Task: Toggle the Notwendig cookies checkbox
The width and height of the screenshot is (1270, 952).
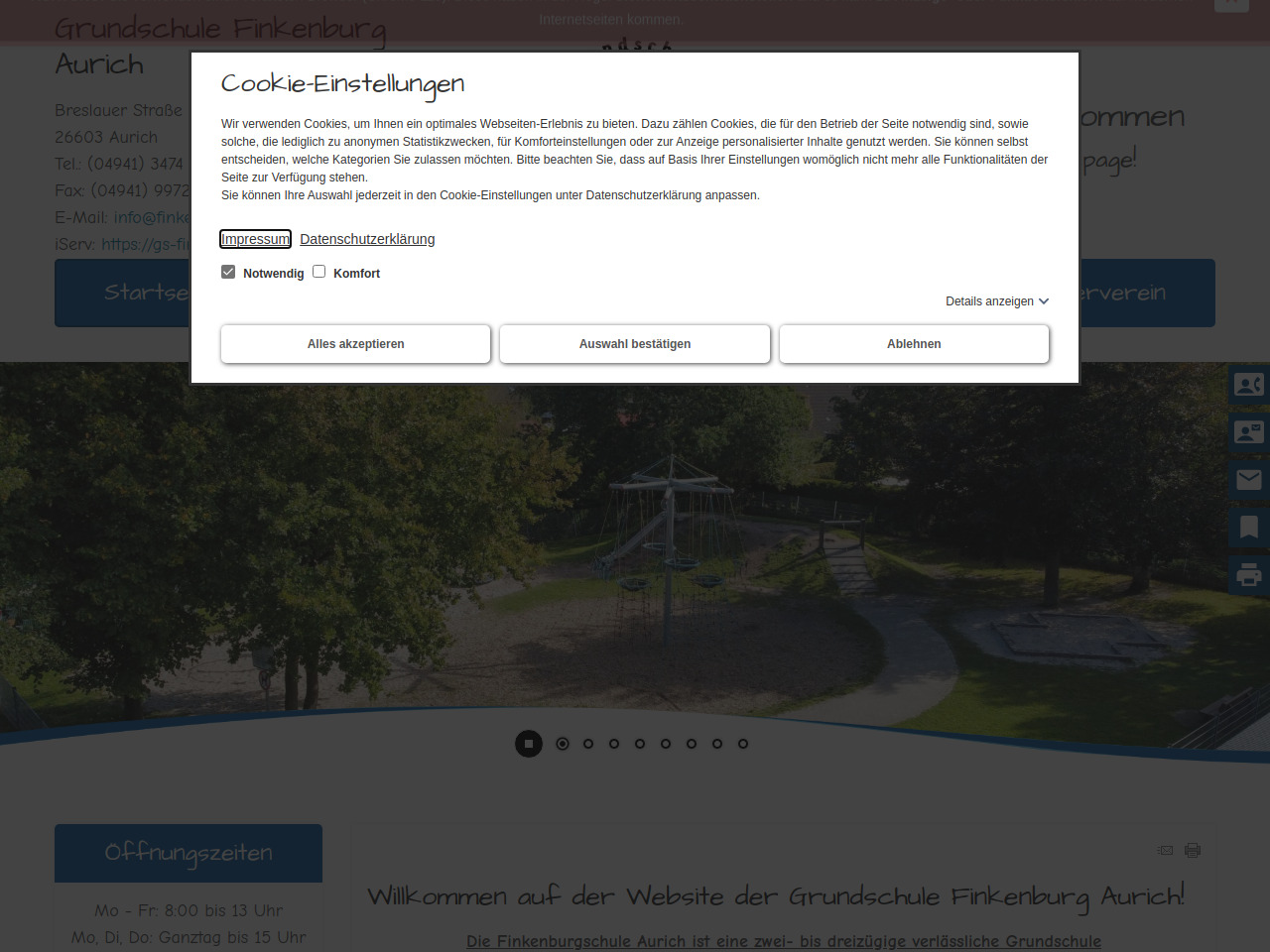Action: coord(228,272)
